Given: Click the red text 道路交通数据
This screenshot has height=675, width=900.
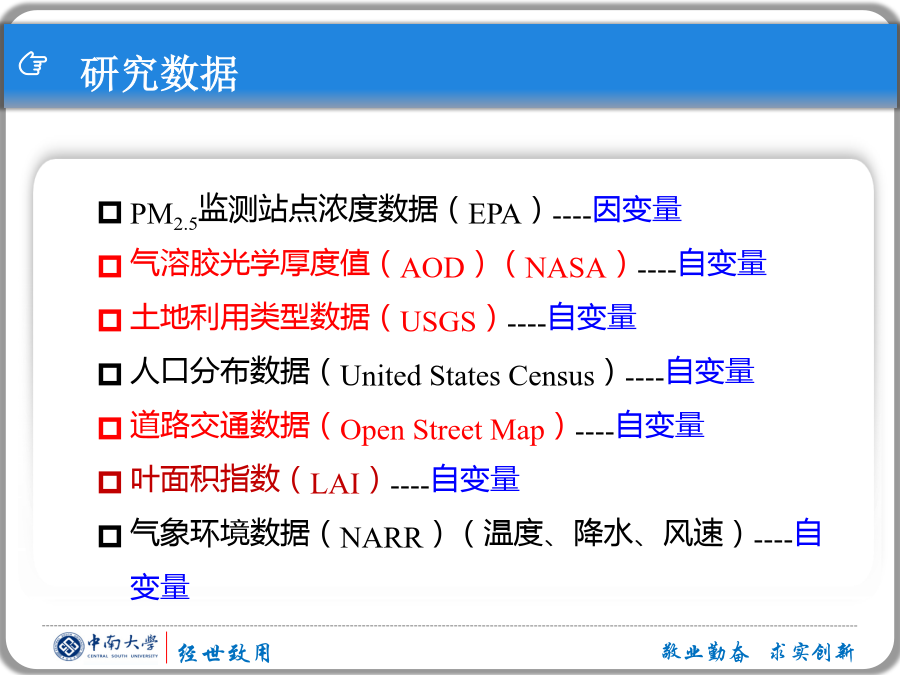Looking at the screenshot, I should 220,425.
